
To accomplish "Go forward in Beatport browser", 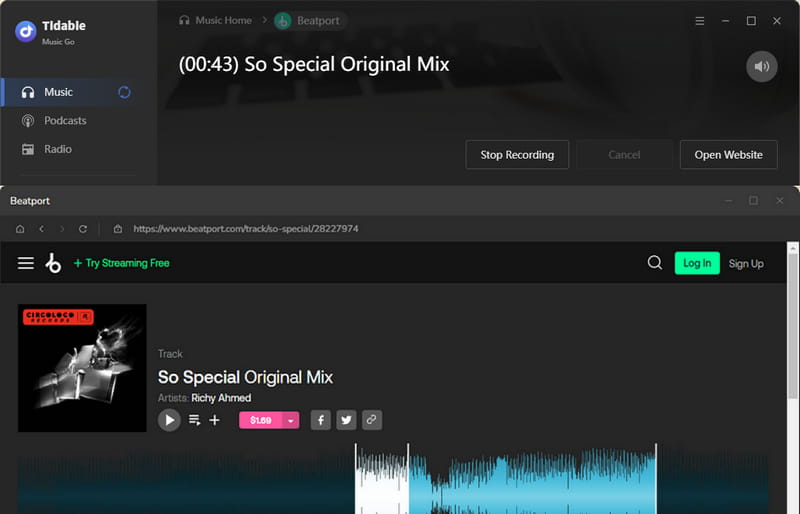I will coord(62,229).
